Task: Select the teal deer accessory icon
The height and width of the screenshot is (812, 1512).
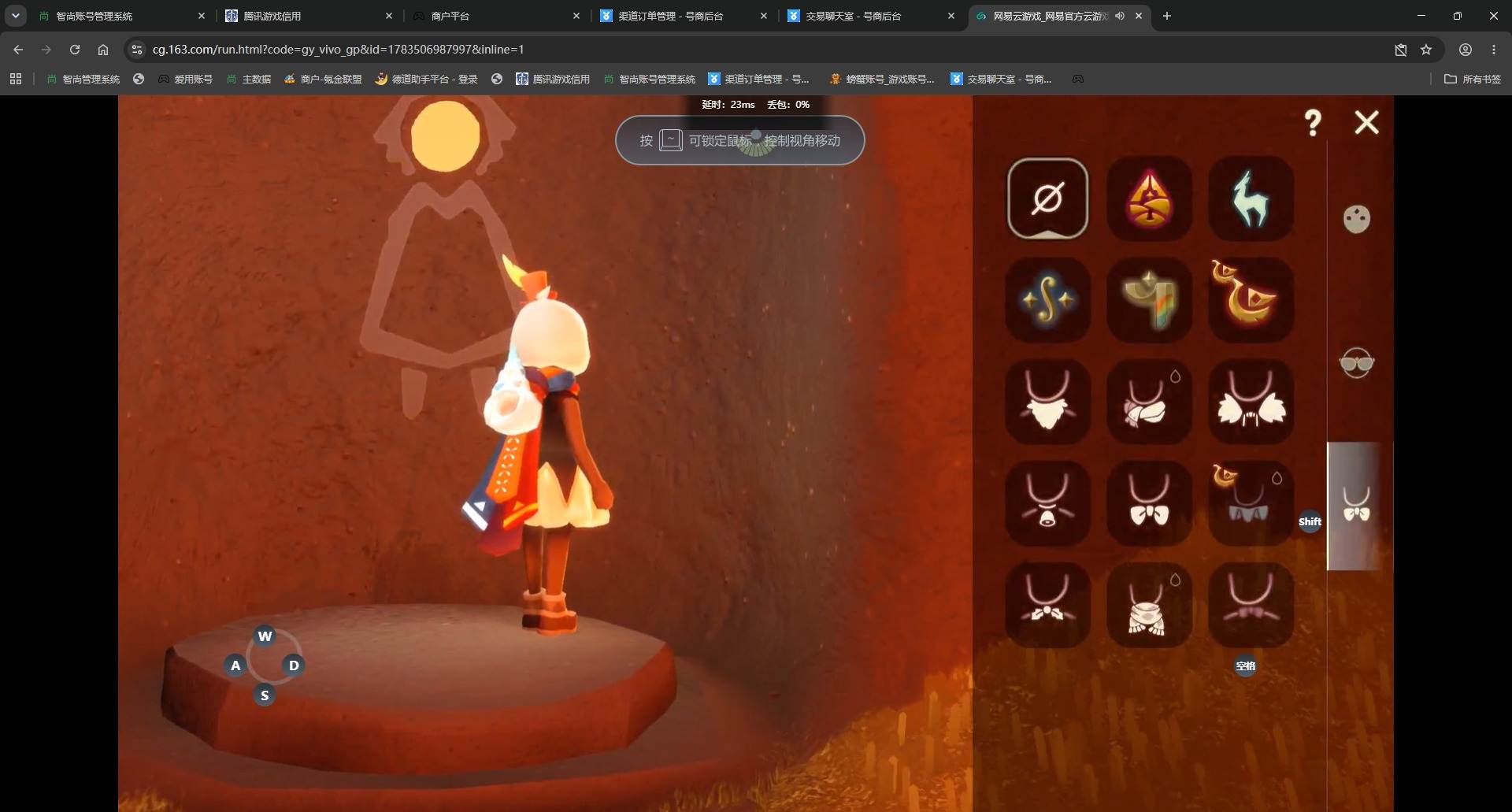Action: click(x=1251, y=198)
